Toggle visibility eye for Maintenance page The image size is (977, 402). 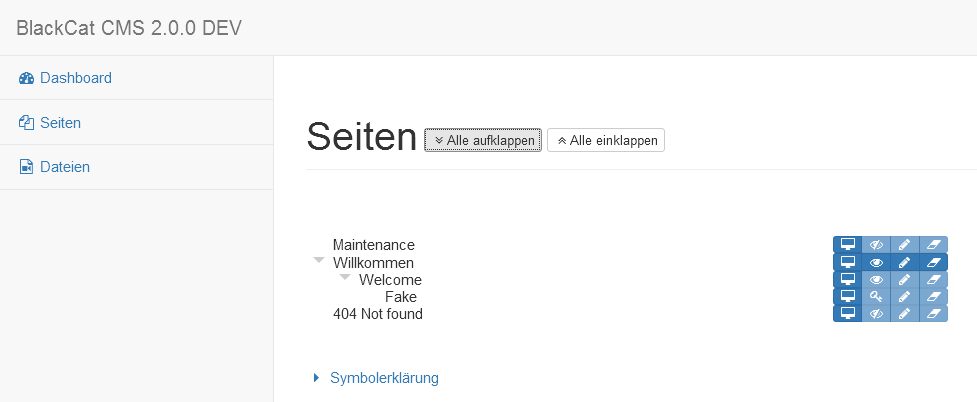tap(876, 245)
